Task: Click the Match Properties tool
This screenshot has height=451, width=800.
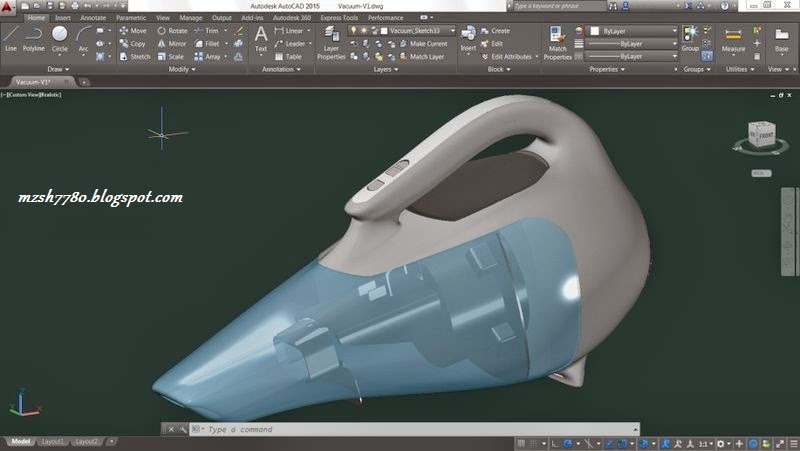Action: click(557, 43)
